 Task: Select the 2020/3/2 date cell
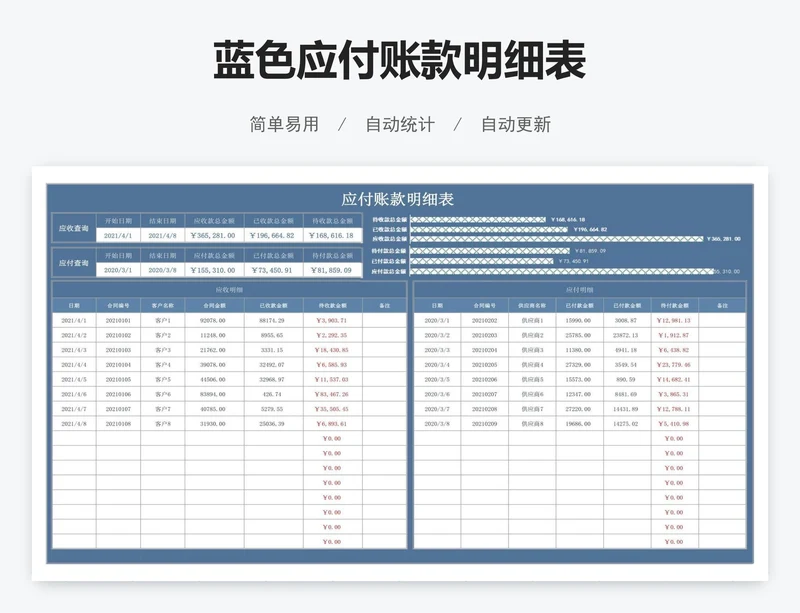pos(437,335)
